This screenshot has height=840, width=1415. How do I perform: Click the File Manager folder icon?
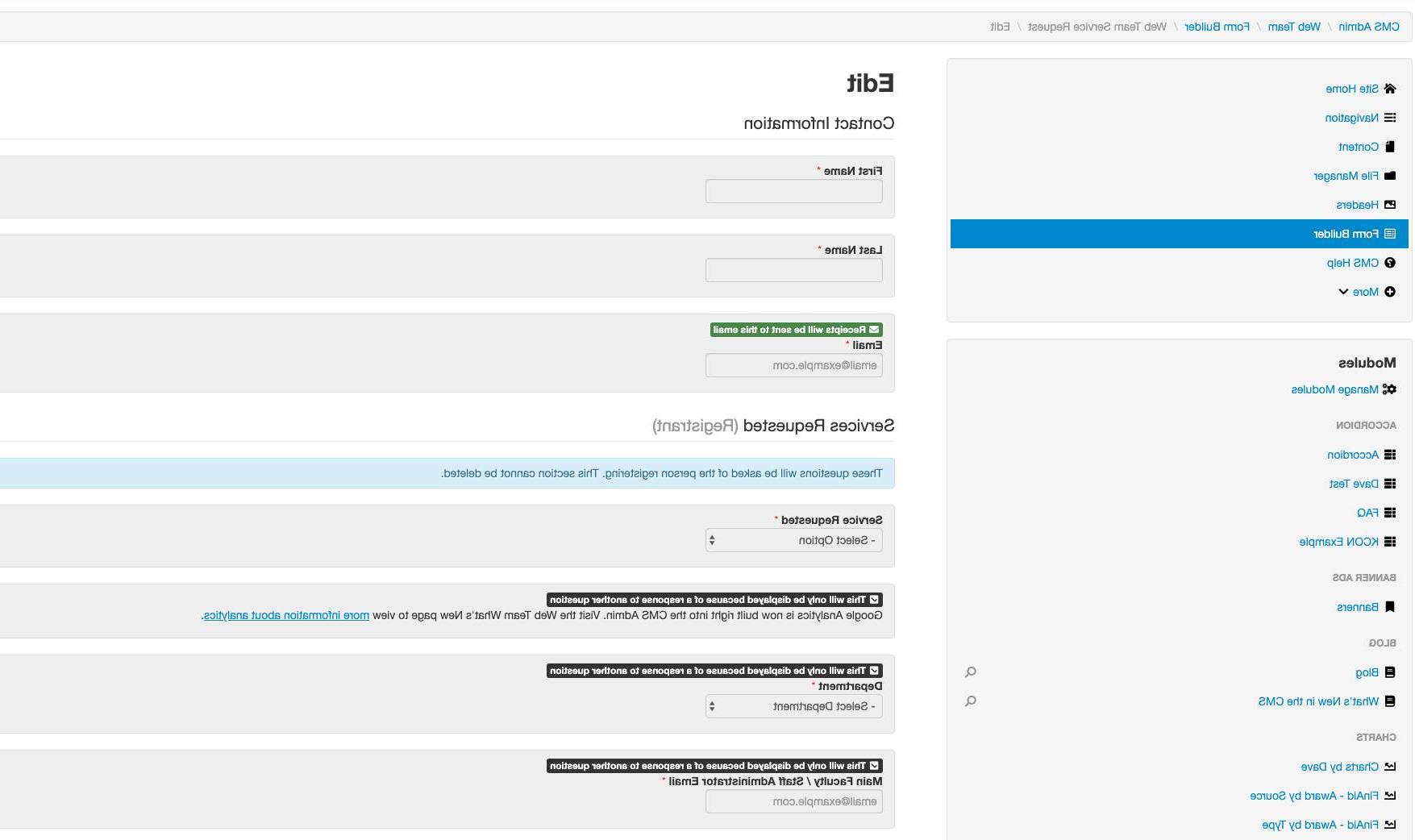[1390, 176]
